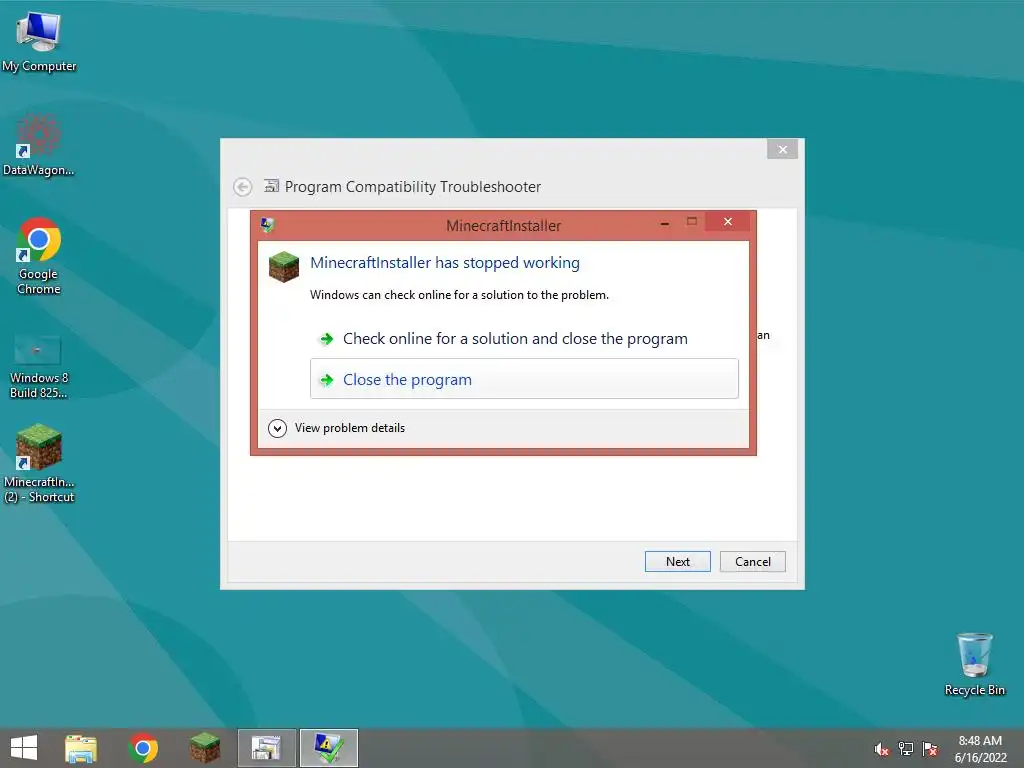
Task: Click Cancel in the Troubleshooter
Action: coord(752,562)
